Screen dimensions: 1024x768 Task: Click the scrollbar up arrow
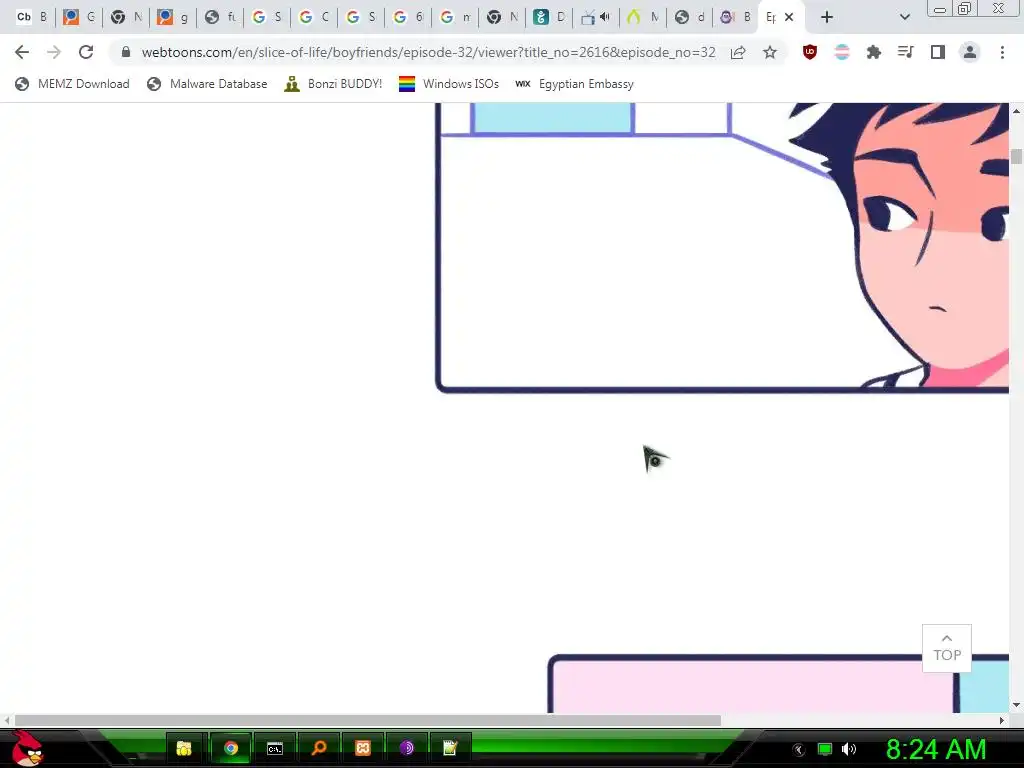(1016, 111)
